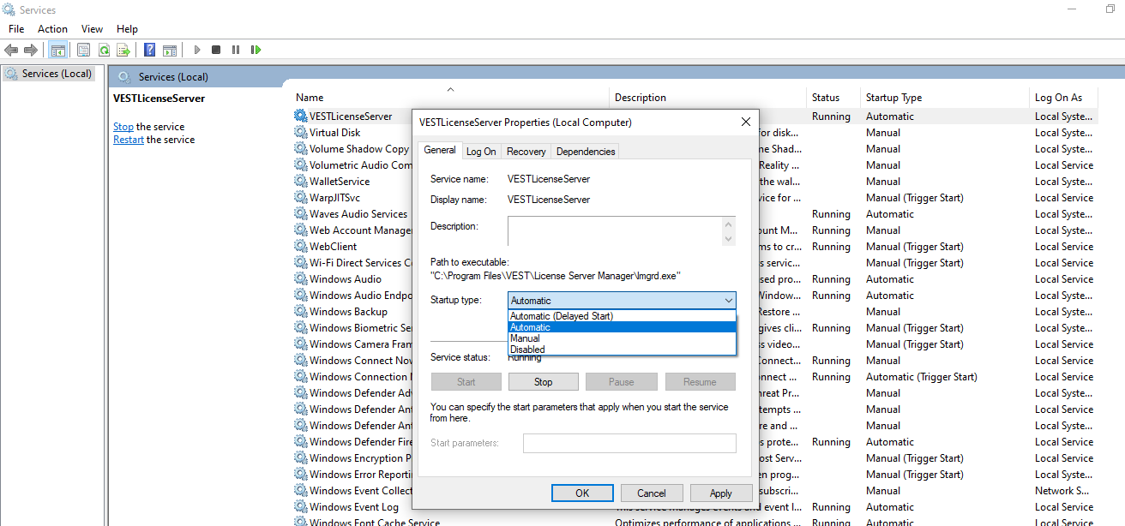Click the Restart Service toolbar icon

(255, 50)
